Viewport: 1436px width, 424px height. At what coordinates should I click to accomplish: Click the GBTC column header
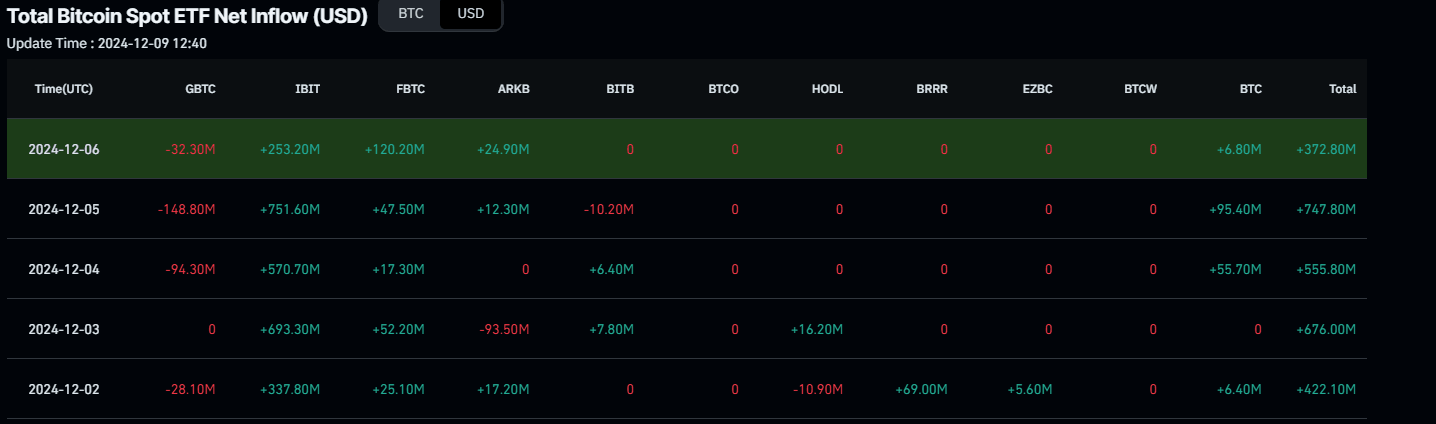point(200,89)
